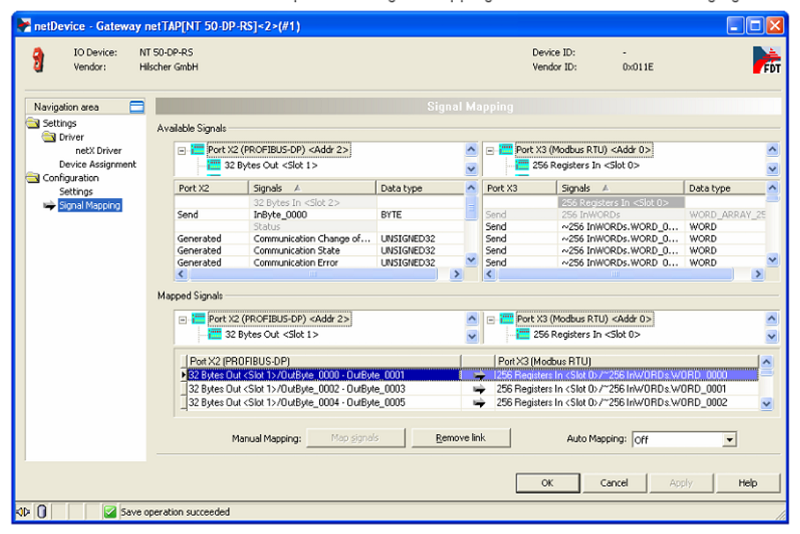Image resolution: width=800 pixels, height=534 pixels.
Task: Click the Driver folder icon
Action: tap(47, 137)
